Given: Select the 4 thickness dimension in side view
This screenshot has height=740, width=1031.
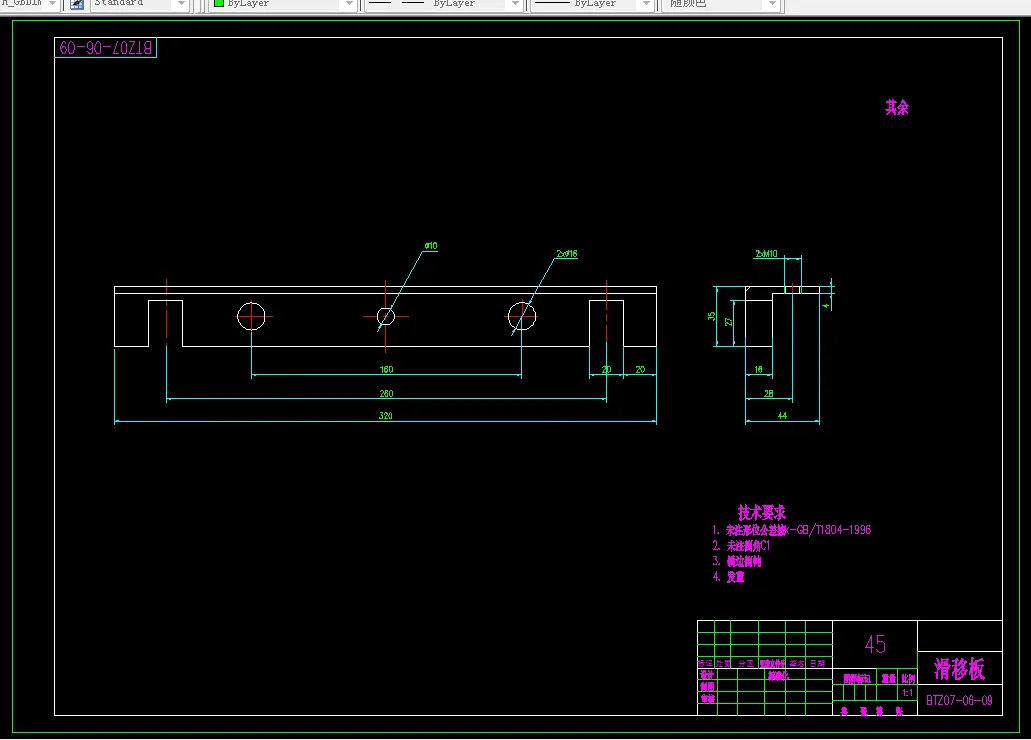Looking at the screenshot, I should (826, 306).
